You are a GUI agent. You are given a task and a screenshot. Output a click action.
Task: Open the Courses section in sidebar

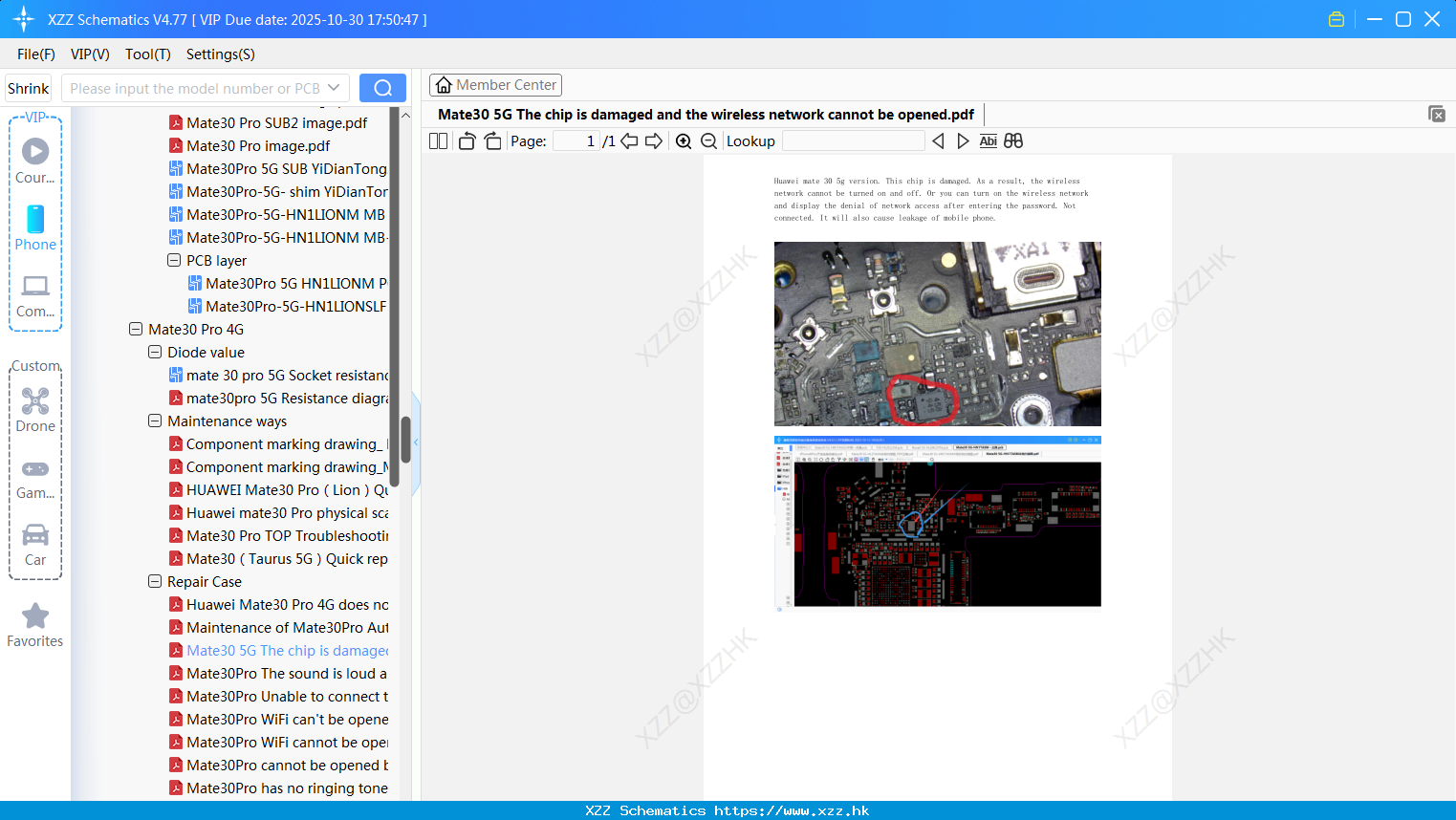(35, 162)
